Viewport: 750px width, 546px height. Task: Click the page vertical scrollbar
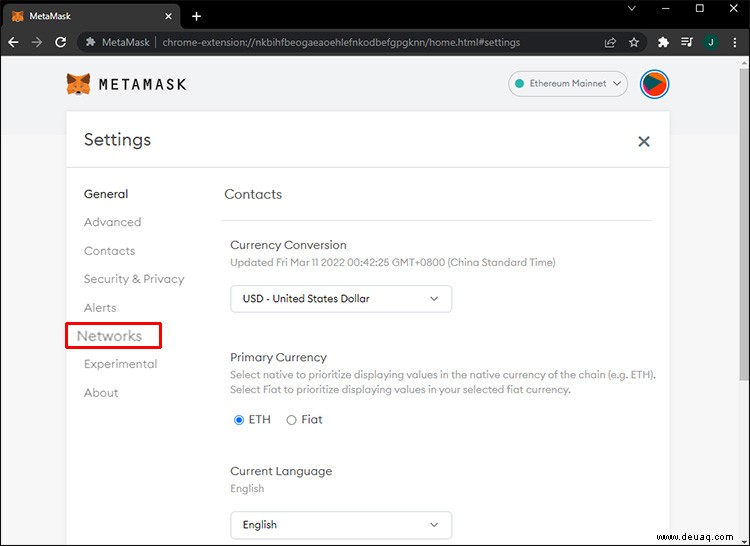pos(744,225)
